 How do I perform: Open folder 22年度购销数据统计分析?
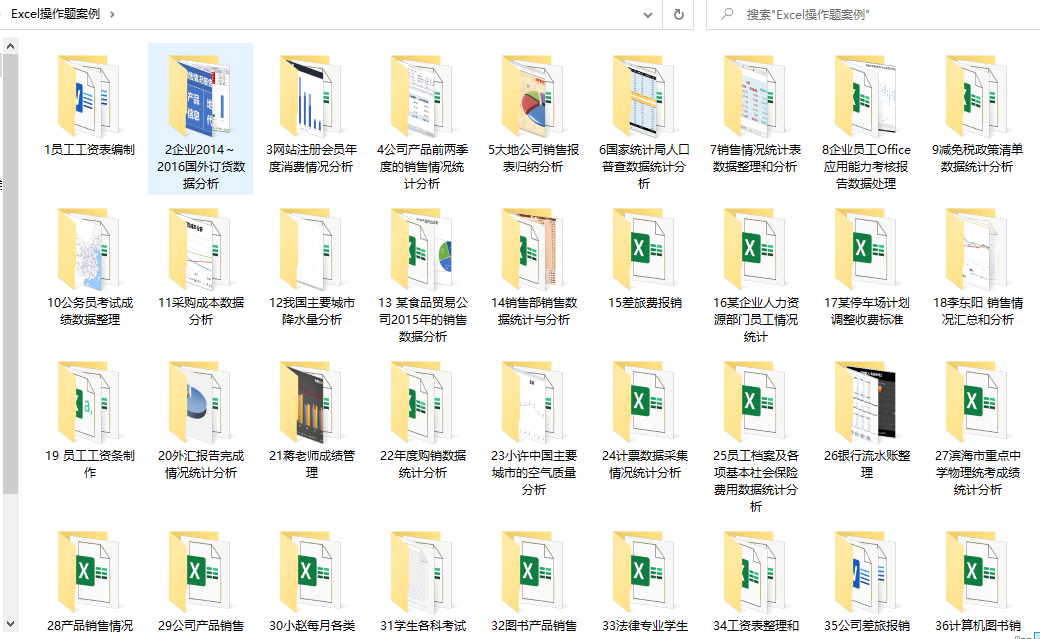(x=422, y=420)
